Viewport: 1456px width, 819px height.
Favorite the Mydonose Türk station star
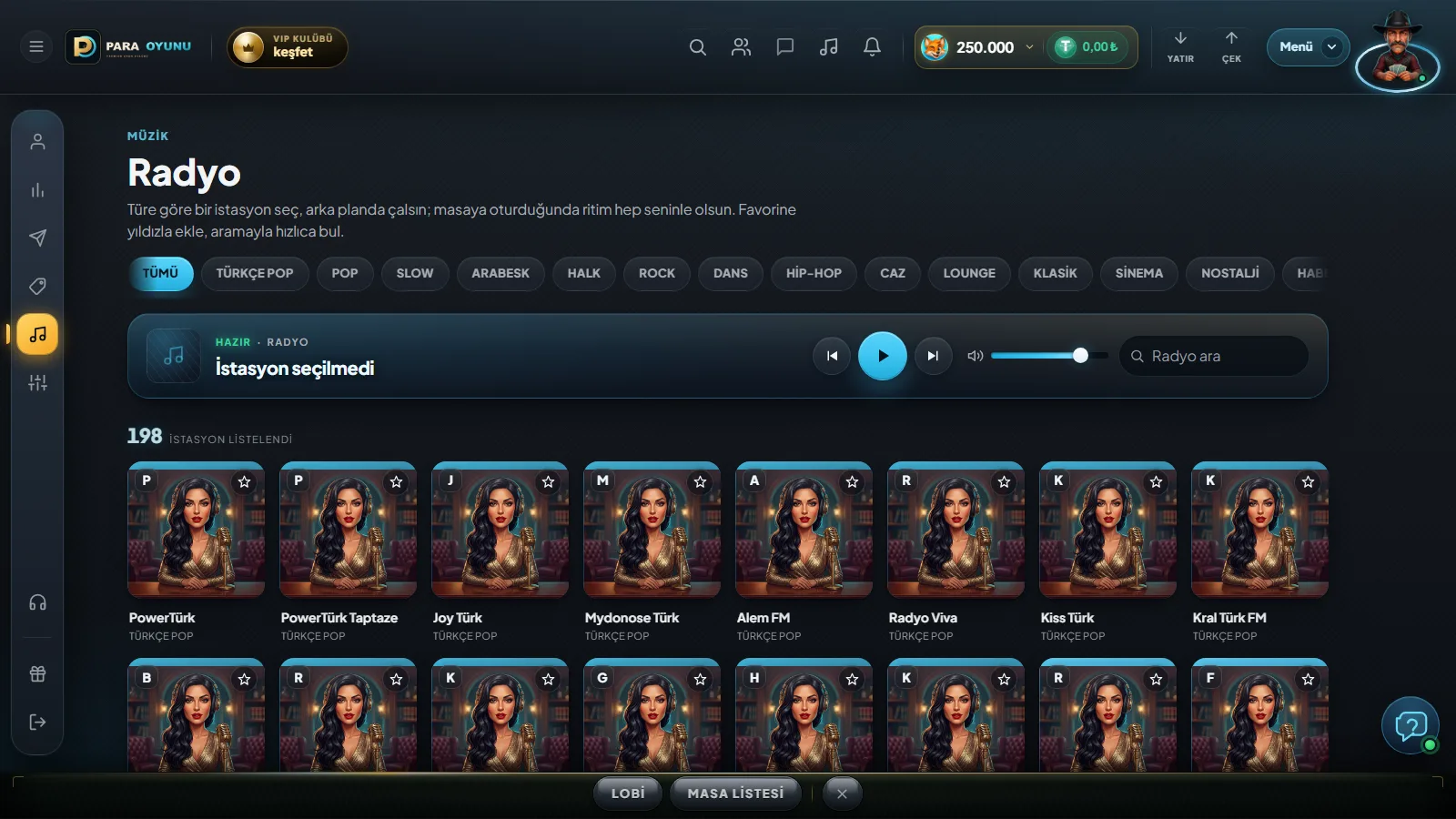701,482
